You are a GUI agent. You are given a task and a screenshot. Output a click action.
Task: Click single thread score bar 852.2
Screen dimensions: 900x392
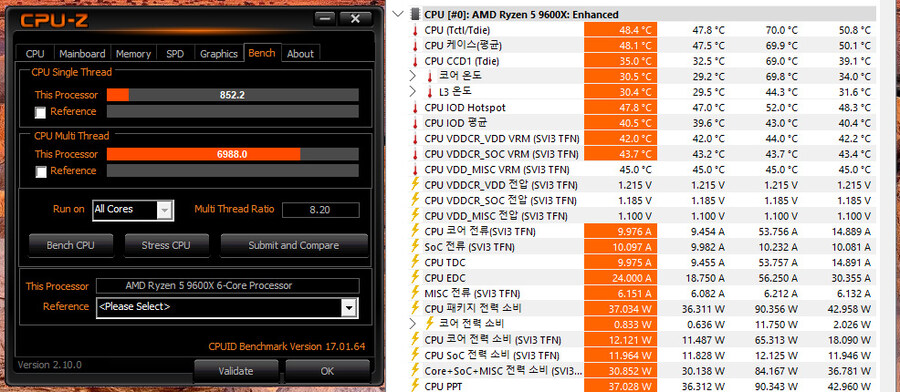[232, 95]
